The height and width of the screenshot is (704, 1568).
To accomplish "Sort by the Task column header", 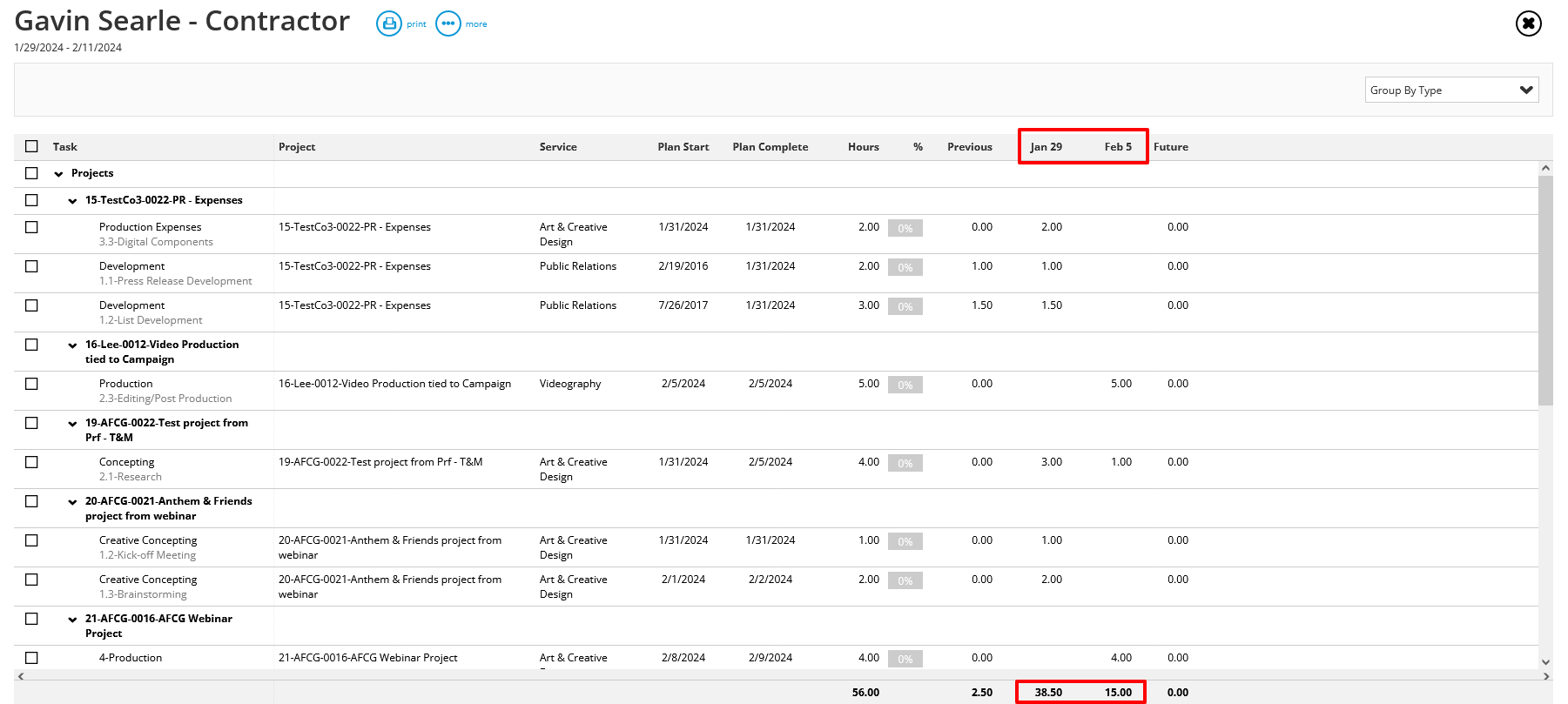I will pyautogui.click(x=65, y=147).
